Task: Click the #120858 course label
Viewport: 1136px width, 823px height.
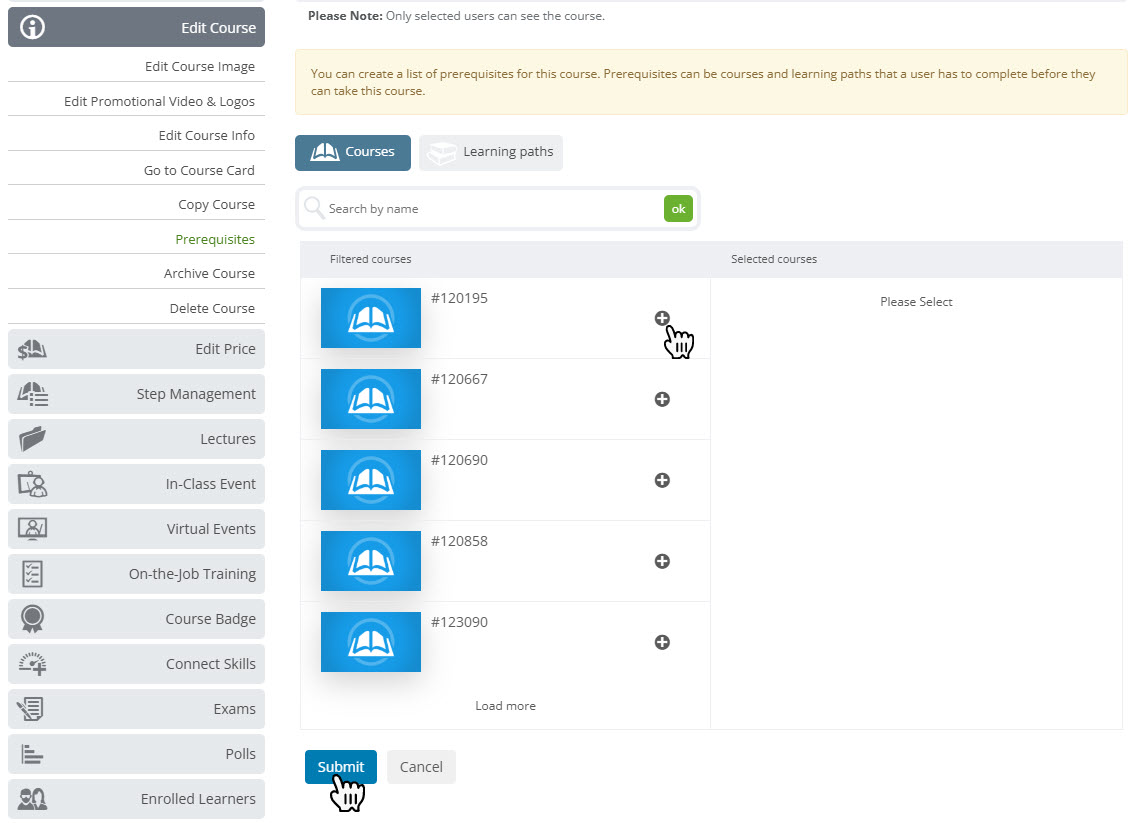Action: (x=459, y=541)
